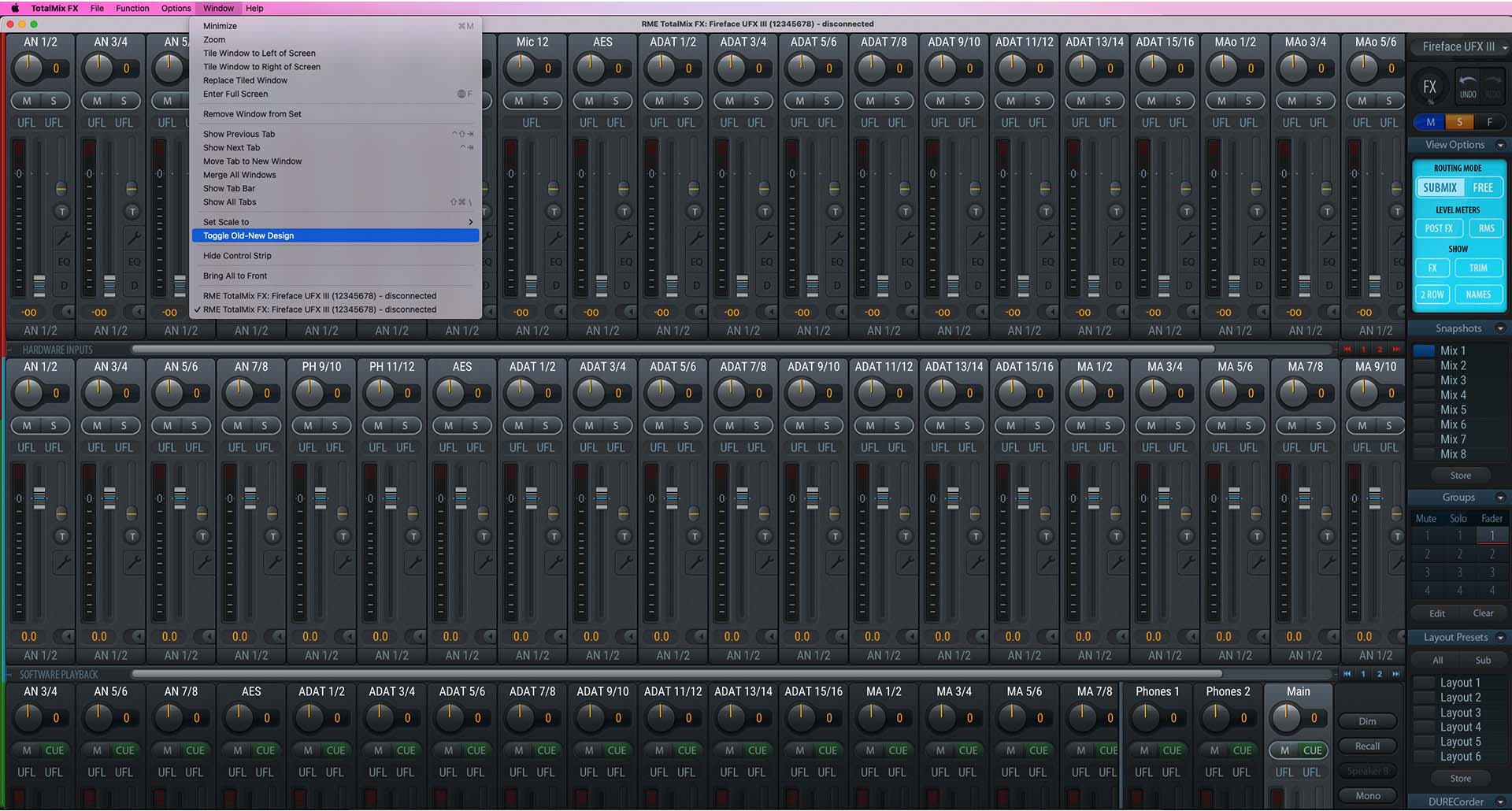
Task: Select page 2 in Hardware Inputs bar
Action: [1380, 349]
